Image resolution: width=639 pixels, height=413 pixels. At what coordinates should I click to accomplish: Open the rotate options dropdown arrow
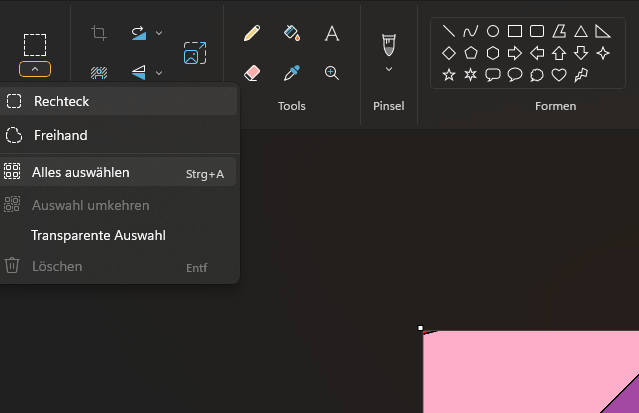pyautogui.click(x=159, y=33)
